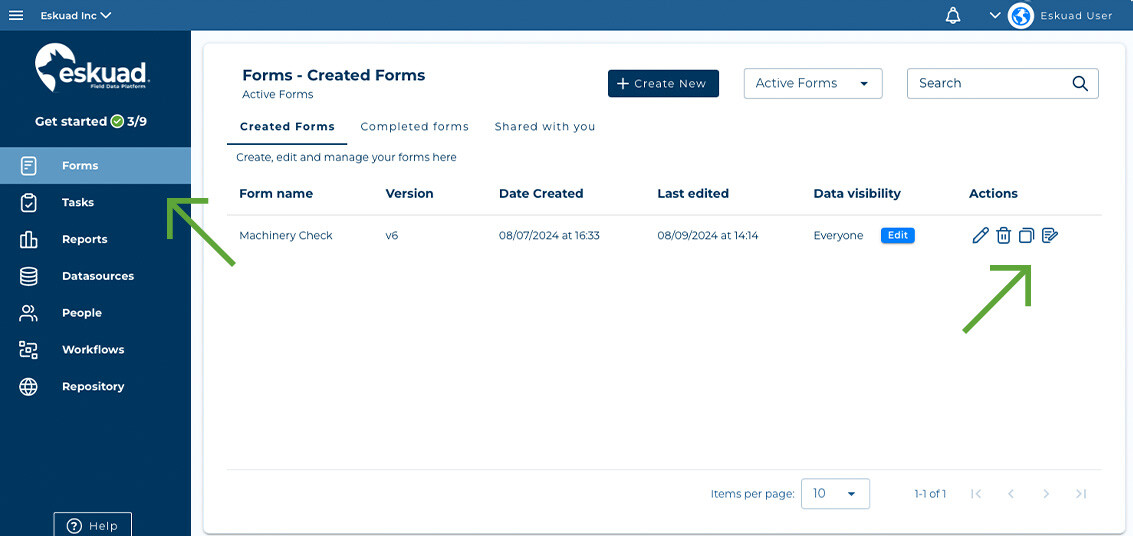1133x536 pixels.
Task: Expand the Eskuad Inc organization dropdown
Action: click(x=76, y=15)
